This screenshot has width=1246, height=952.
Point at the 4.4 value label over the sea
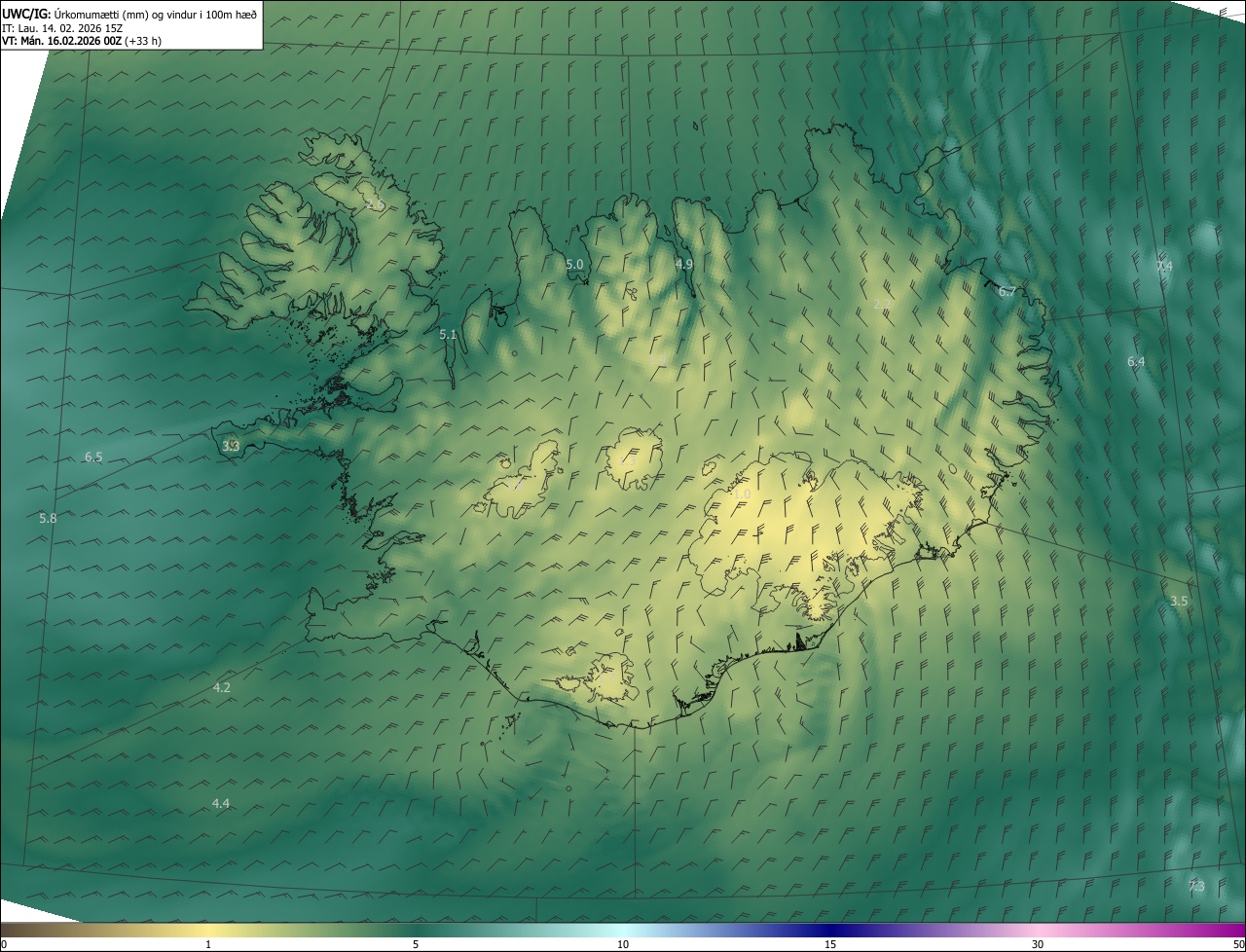click(221, 803)
